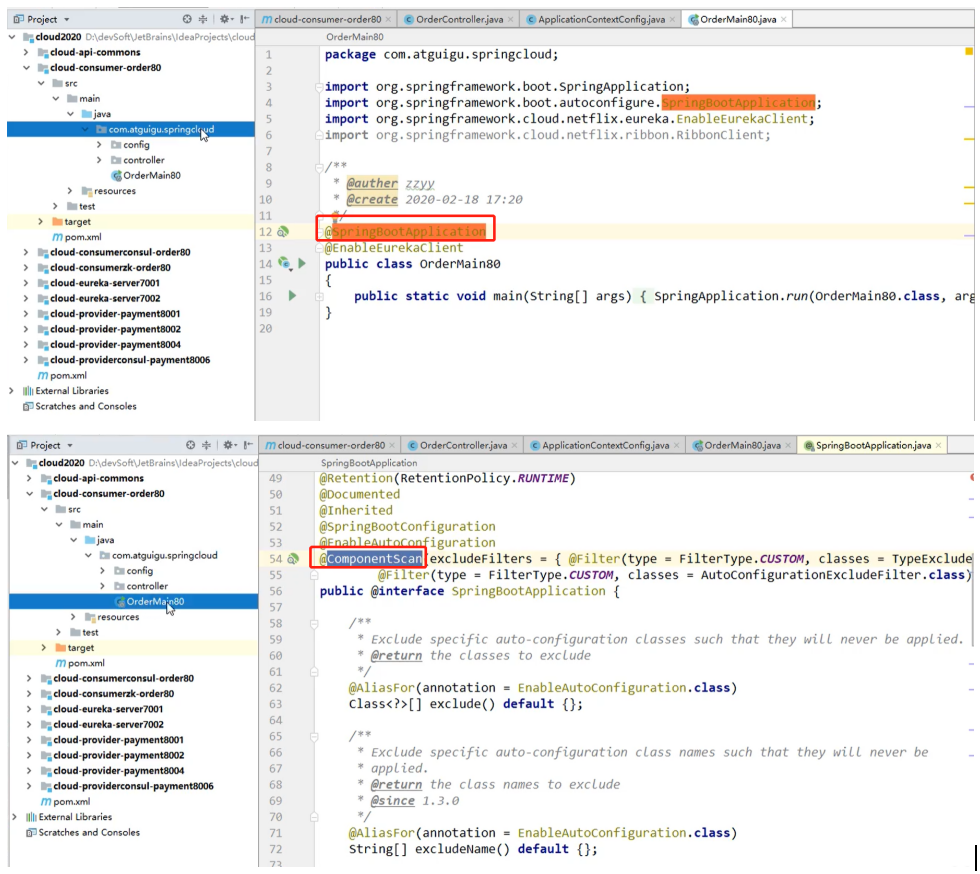Select Scratches and Consoles in SpringBootApplication editor window tree
The width and height of the screenshot is (980, 874).
tap(89, 832)
